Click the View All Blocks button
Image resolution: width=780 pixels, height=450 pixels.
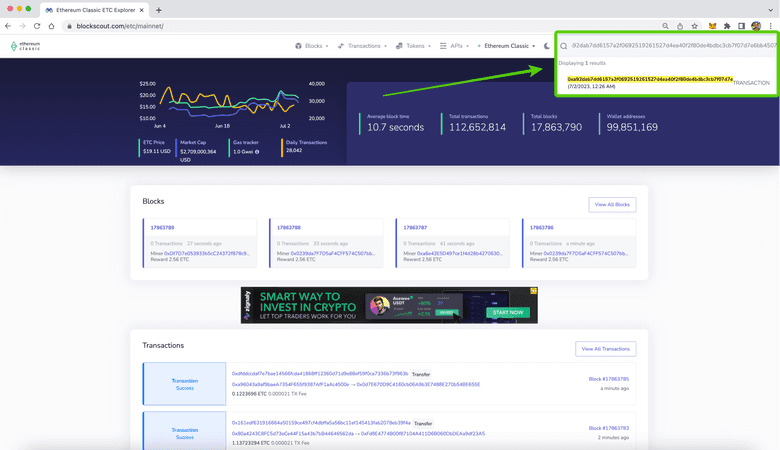(611, 204)
